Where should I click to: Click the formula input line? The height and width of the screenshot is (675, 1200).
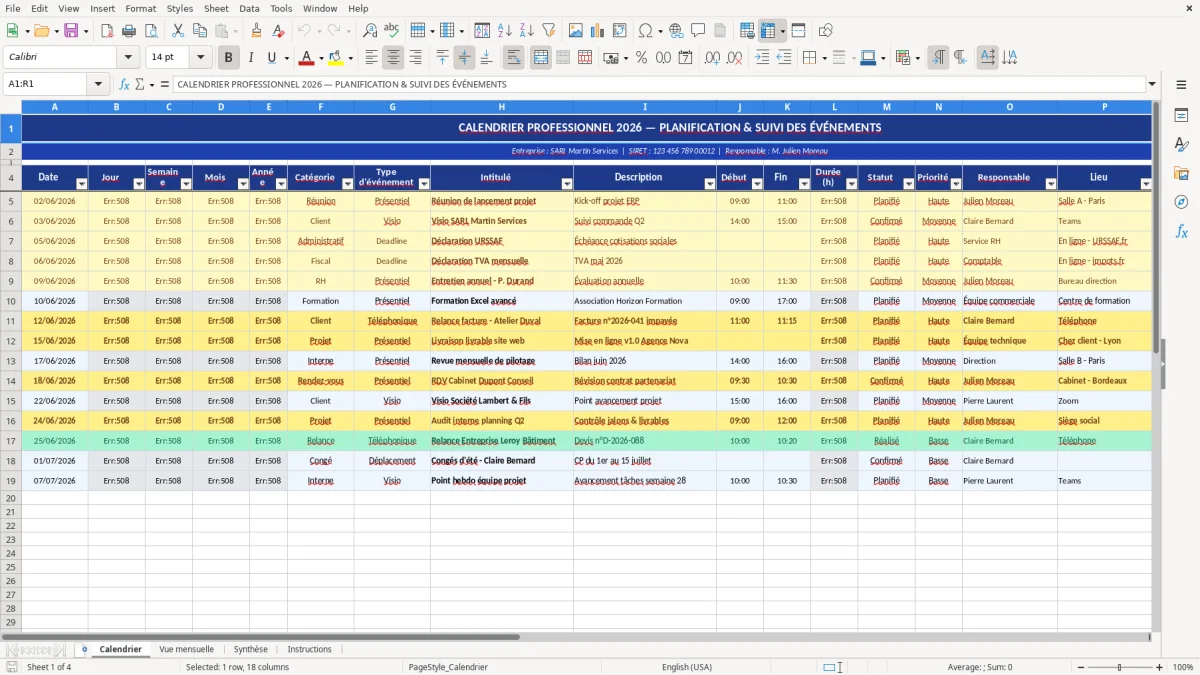[x=659, y=84]
